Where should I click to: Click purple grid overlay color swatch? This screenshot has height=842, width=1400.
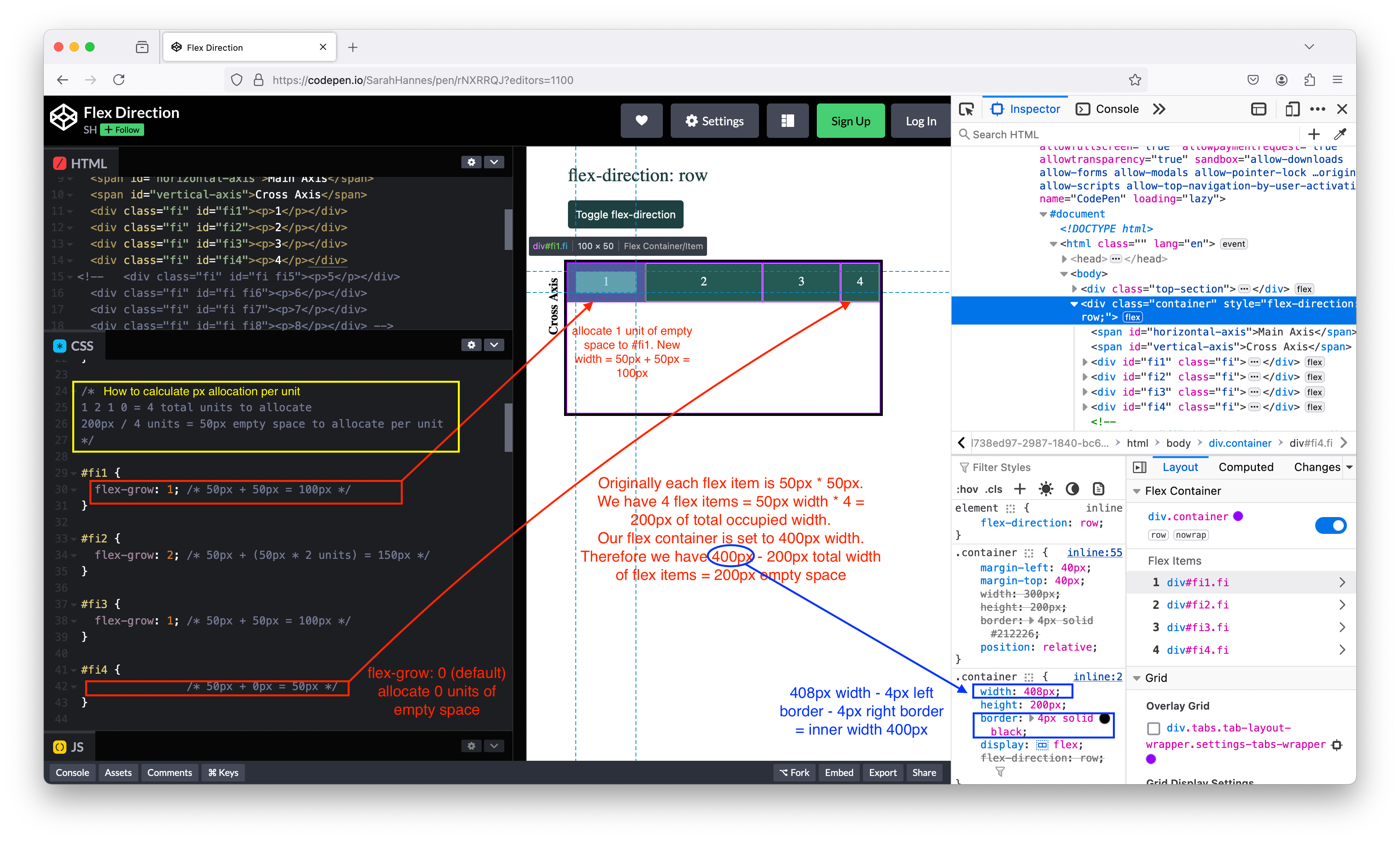1151,759
